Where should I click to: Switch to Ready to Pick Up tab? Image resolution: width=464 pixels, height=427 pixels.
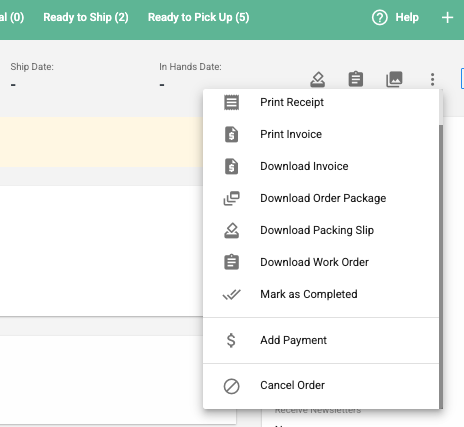(198, 17)
